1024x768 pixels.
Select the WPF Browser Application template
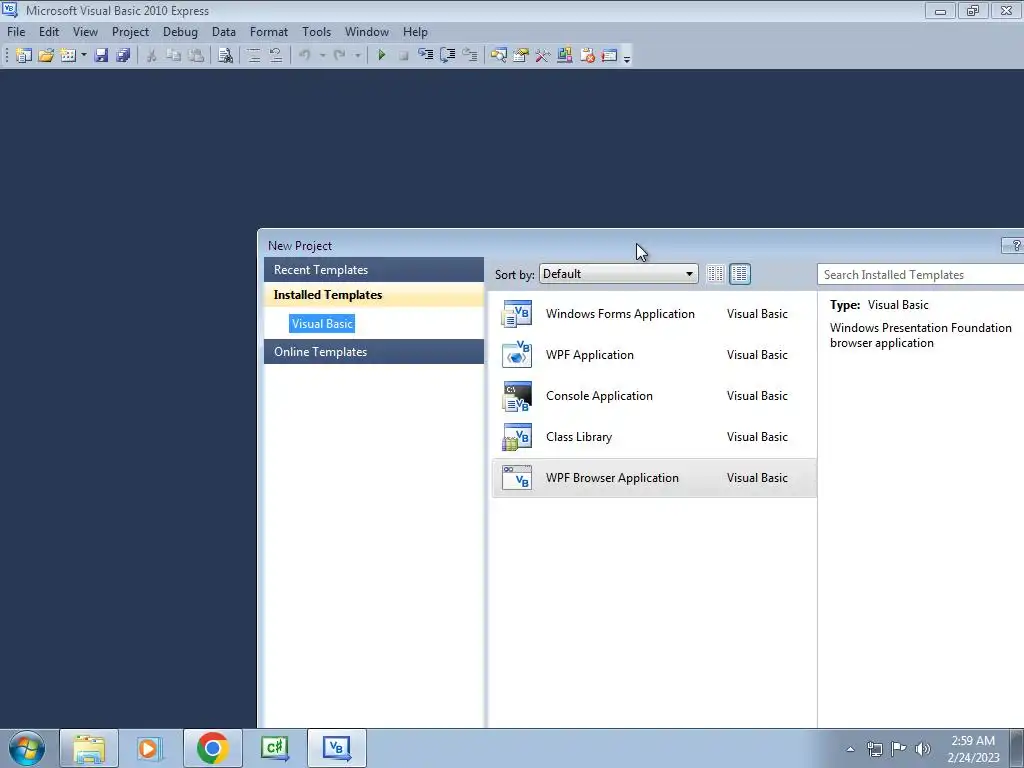pos(654,478)
